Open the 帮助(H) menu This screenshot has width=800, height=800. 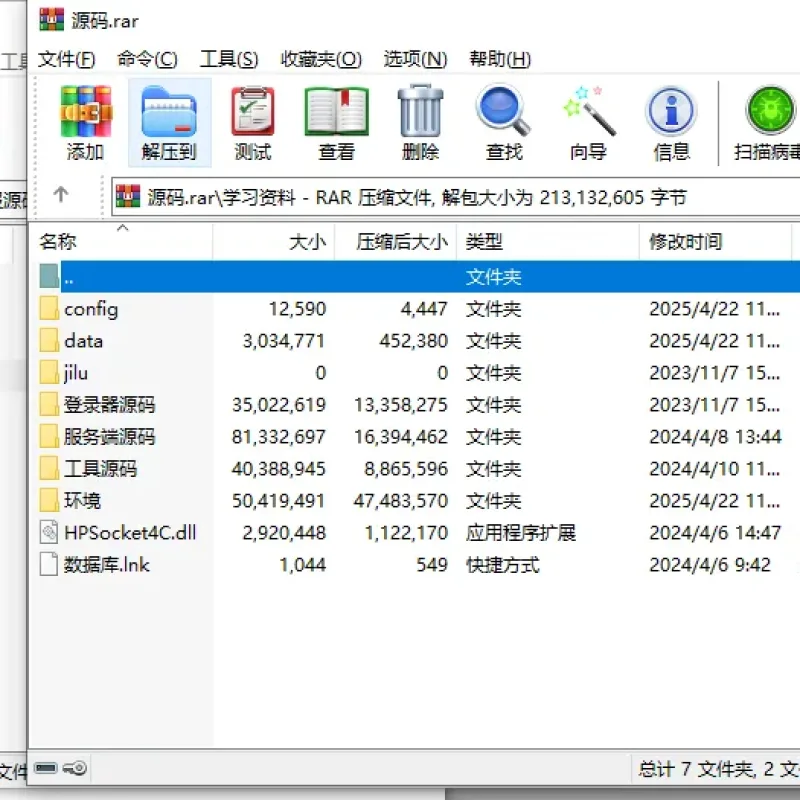pyautogui.click(x=500, y=59)
